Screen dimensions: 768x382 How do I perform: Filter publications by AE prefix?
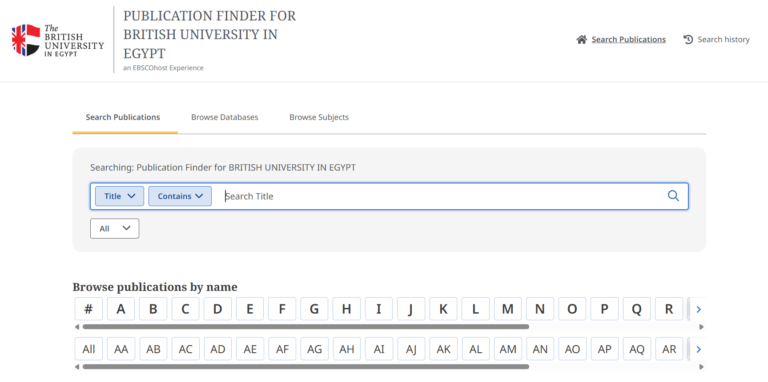[x=250, y=349]
